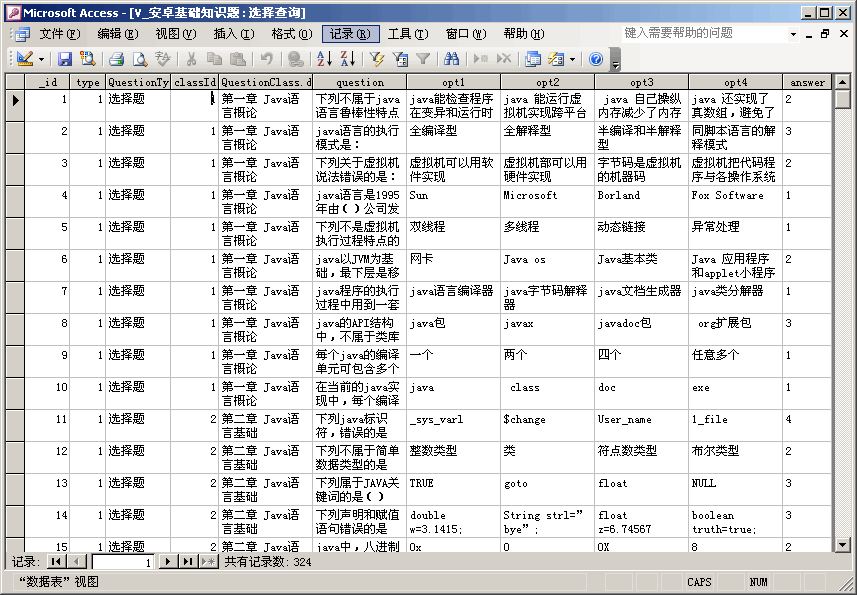Screen dimensions: 857x595
Task: Click the help question input box
Action: tap(704, 33)
